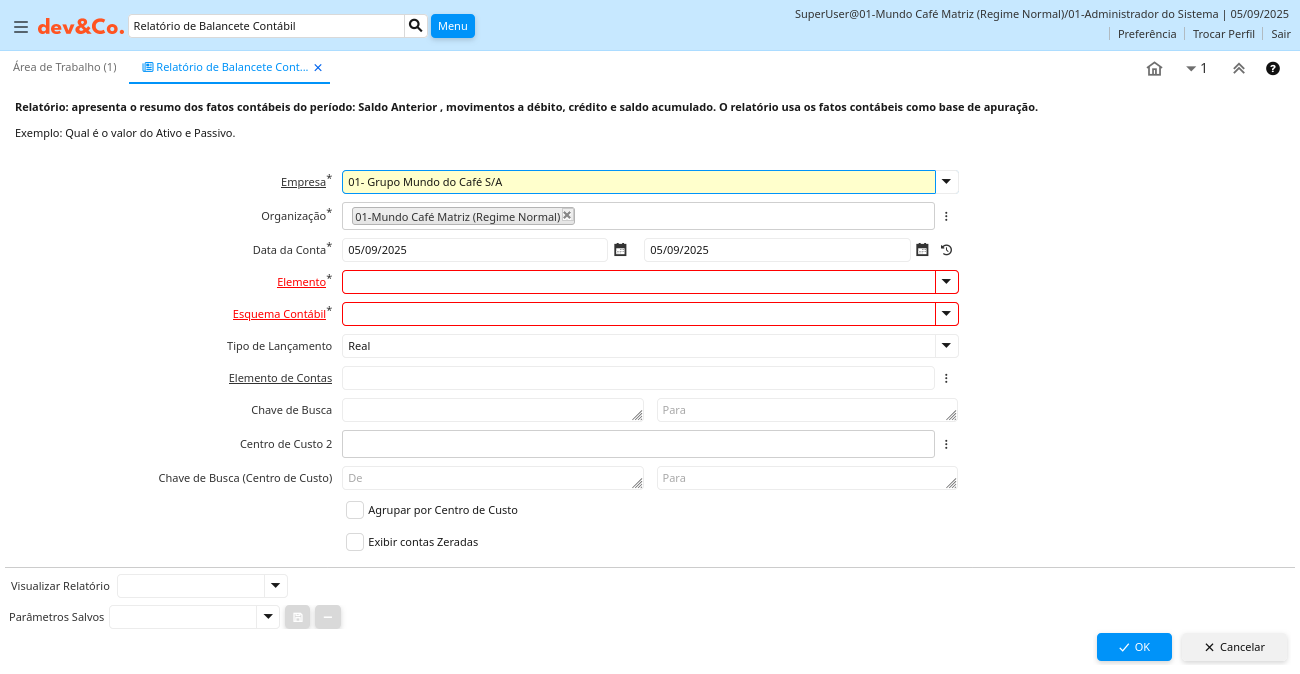Open the hamburger menu icon
The width and height of the screenshot is (1300, 674).
click(21, 27)
